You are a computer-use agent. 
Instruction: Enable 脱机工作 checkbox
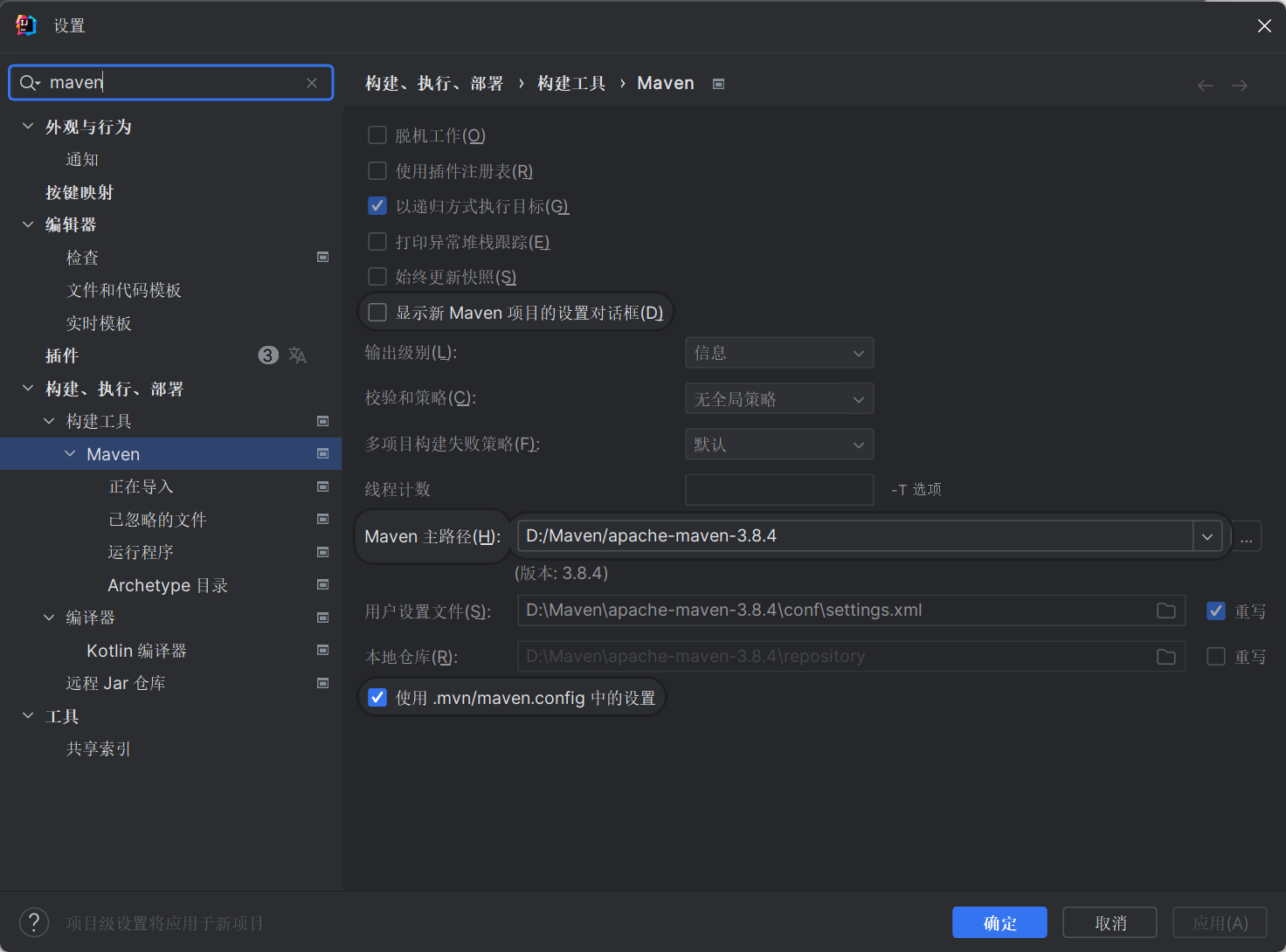(377, 135)
